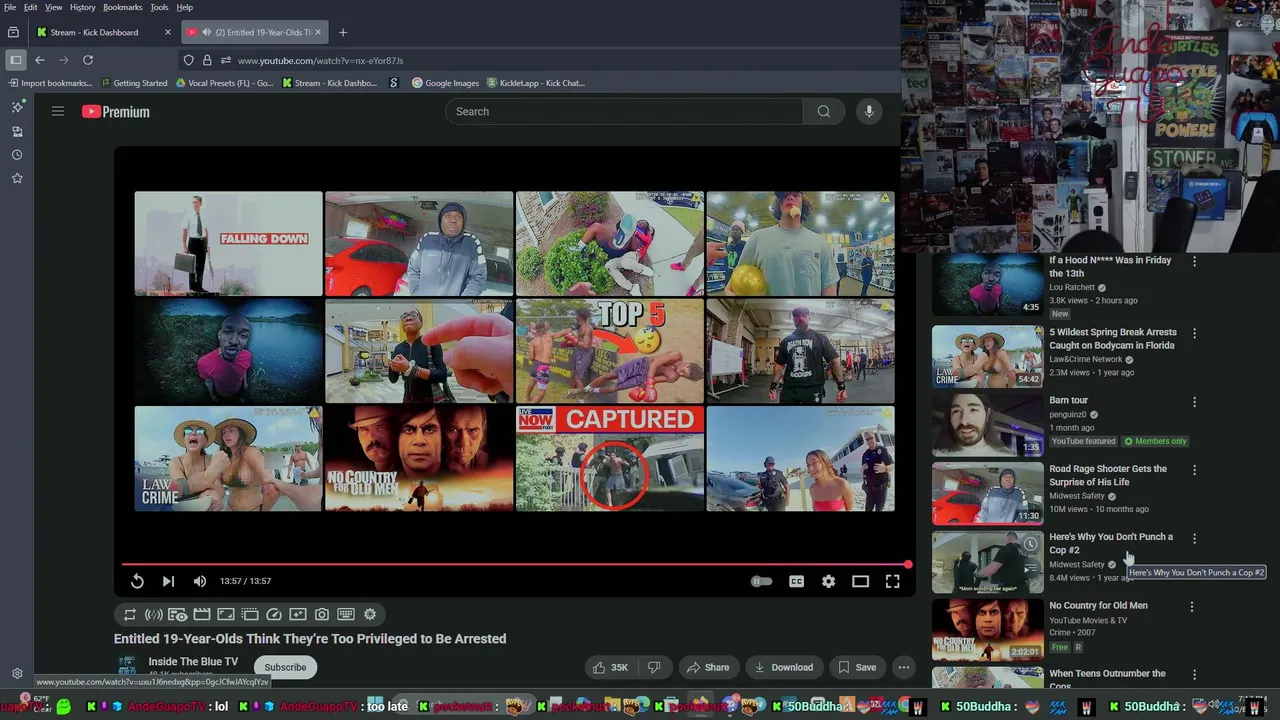This screenshot has width=1280, height=720.
Task: Enter fullscreen mode
Action: 893,581
